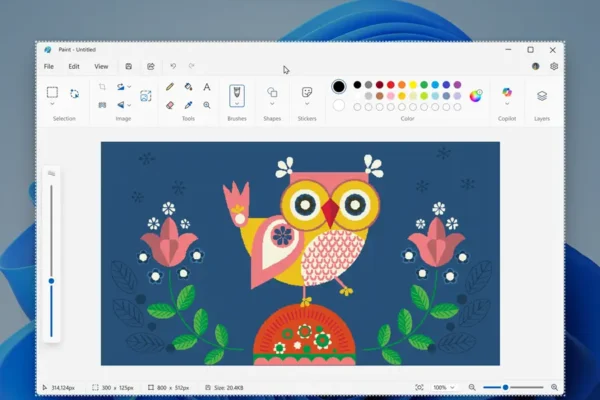Screen dimensions: 600x400
Task: Click the fit to window icon
Action: click(x=419, y=387)
